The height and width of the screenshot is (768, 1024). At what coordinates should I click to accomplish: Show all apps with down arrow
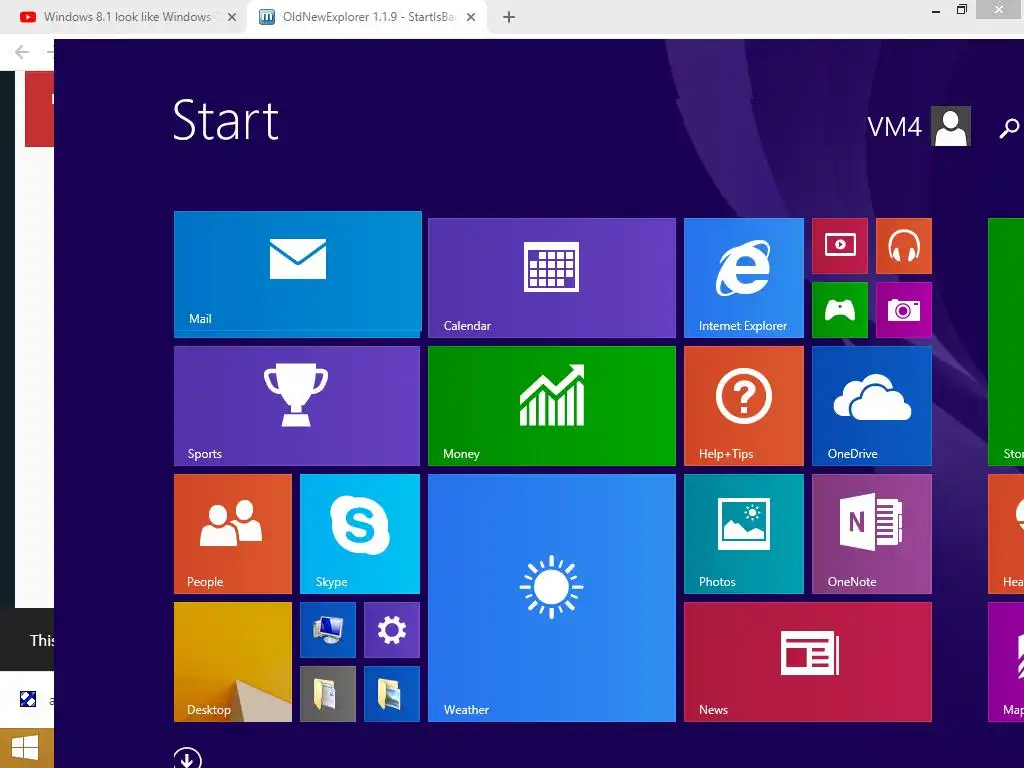coord(188,759)
